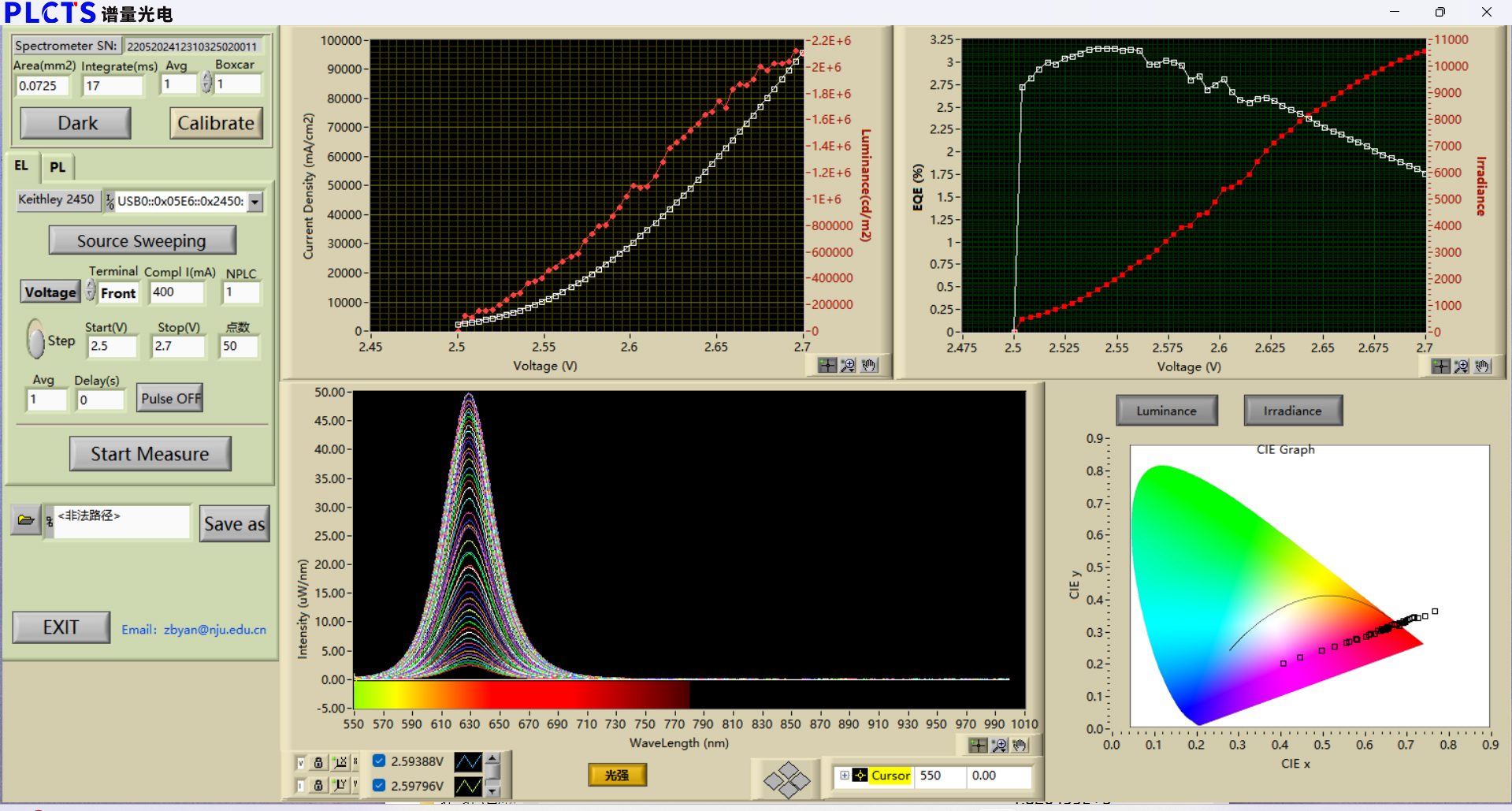Viewport: 1512px width, 811px height.
Task: Open the folder browse icon beside the file path
Action: [25, 520]
